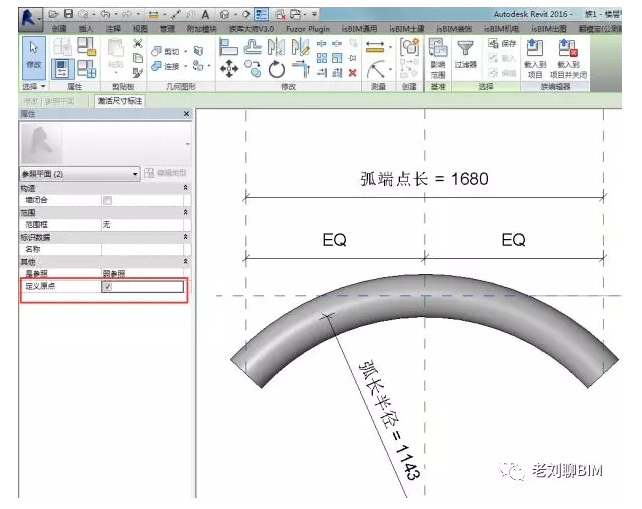Collapse the Identity Data section in Properties
The image size is (642, 509).
click(185, 237)
